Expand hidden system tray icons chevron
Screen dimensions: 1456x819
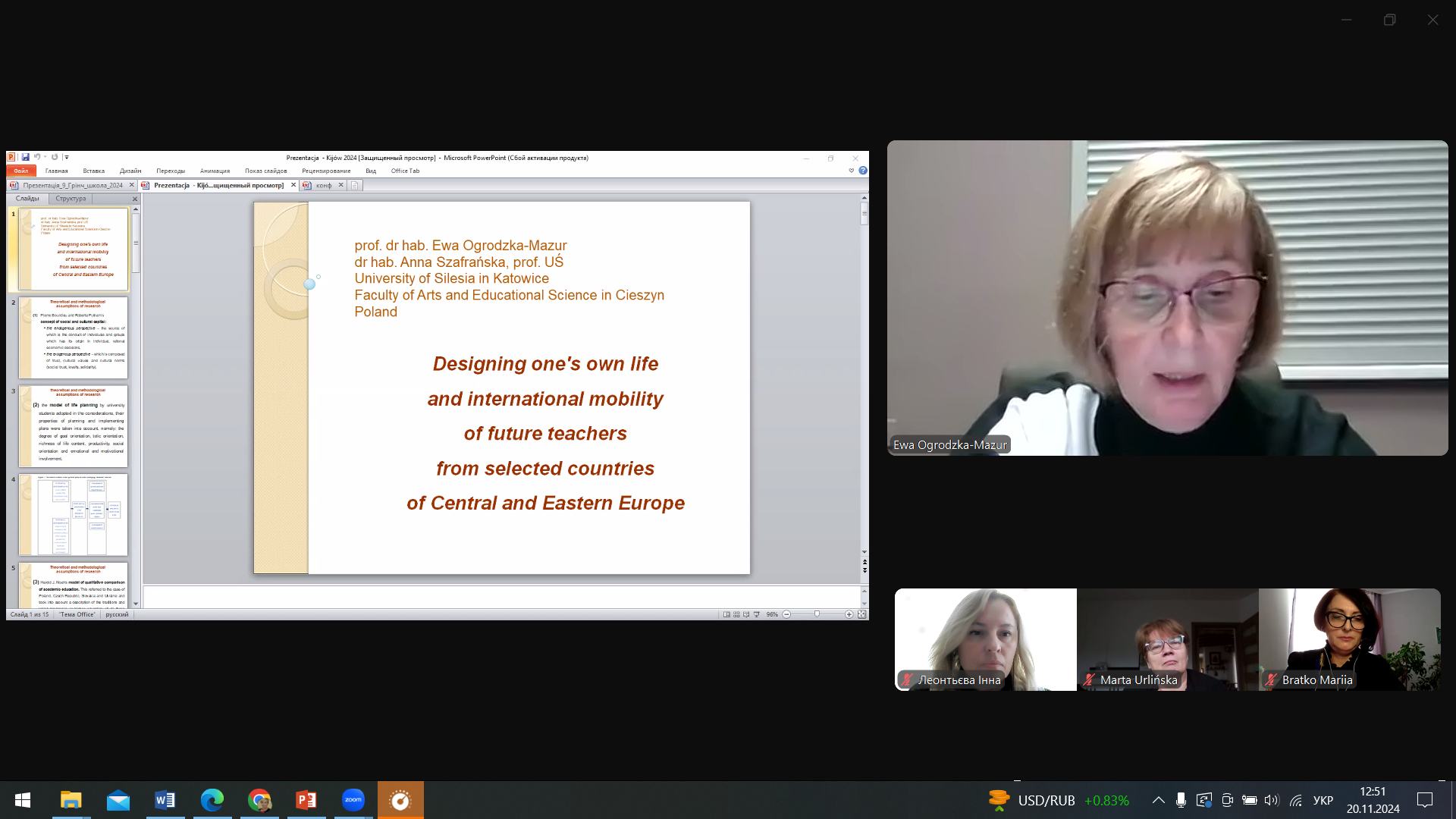[1158, 800]
